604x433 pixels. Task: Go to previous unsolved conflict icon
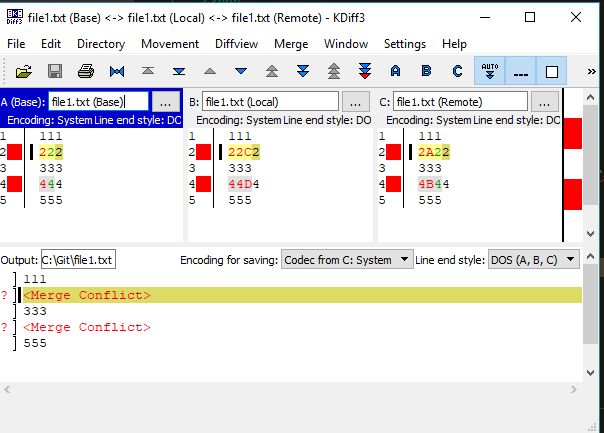coord(334,71)
